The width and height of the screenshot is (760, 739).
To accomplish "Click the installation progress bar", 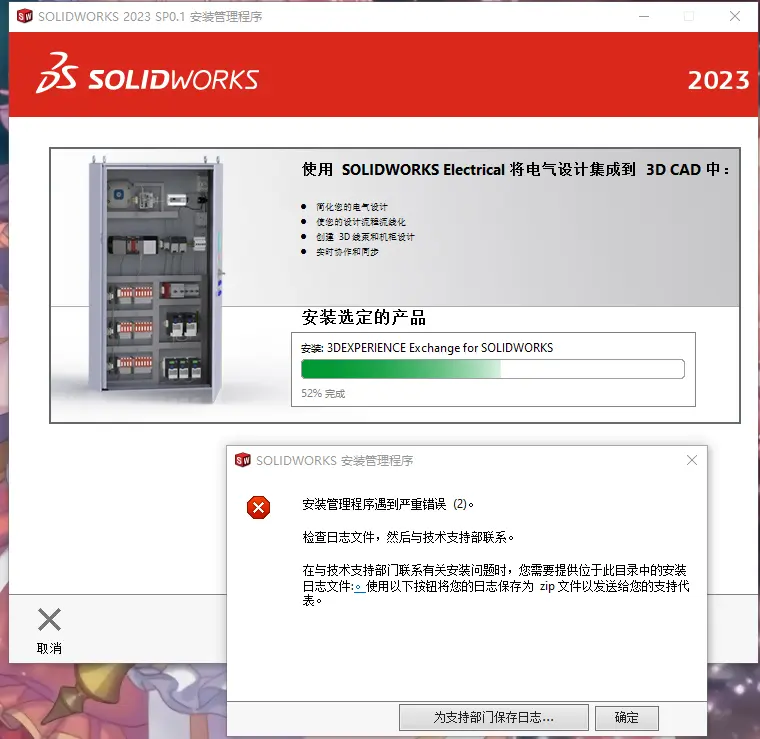I will pos(492,369).
